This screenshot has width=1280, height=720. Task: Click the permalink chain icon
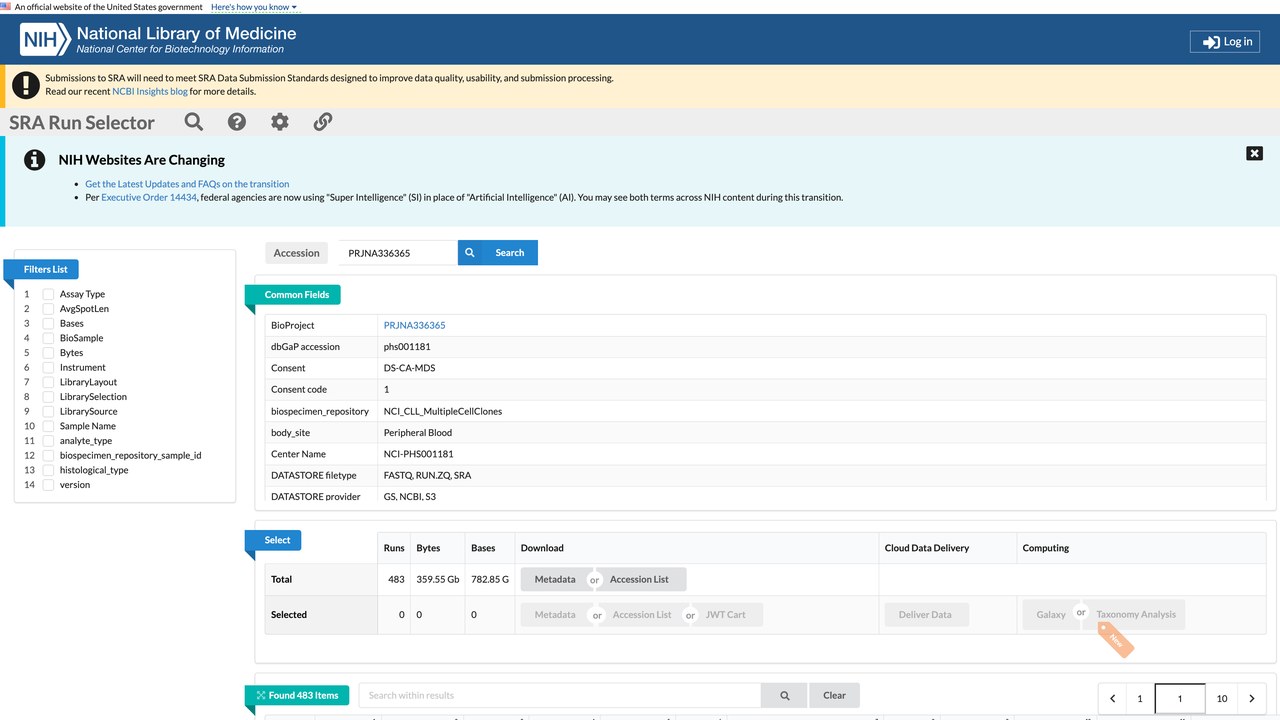(x=323, y=122)
